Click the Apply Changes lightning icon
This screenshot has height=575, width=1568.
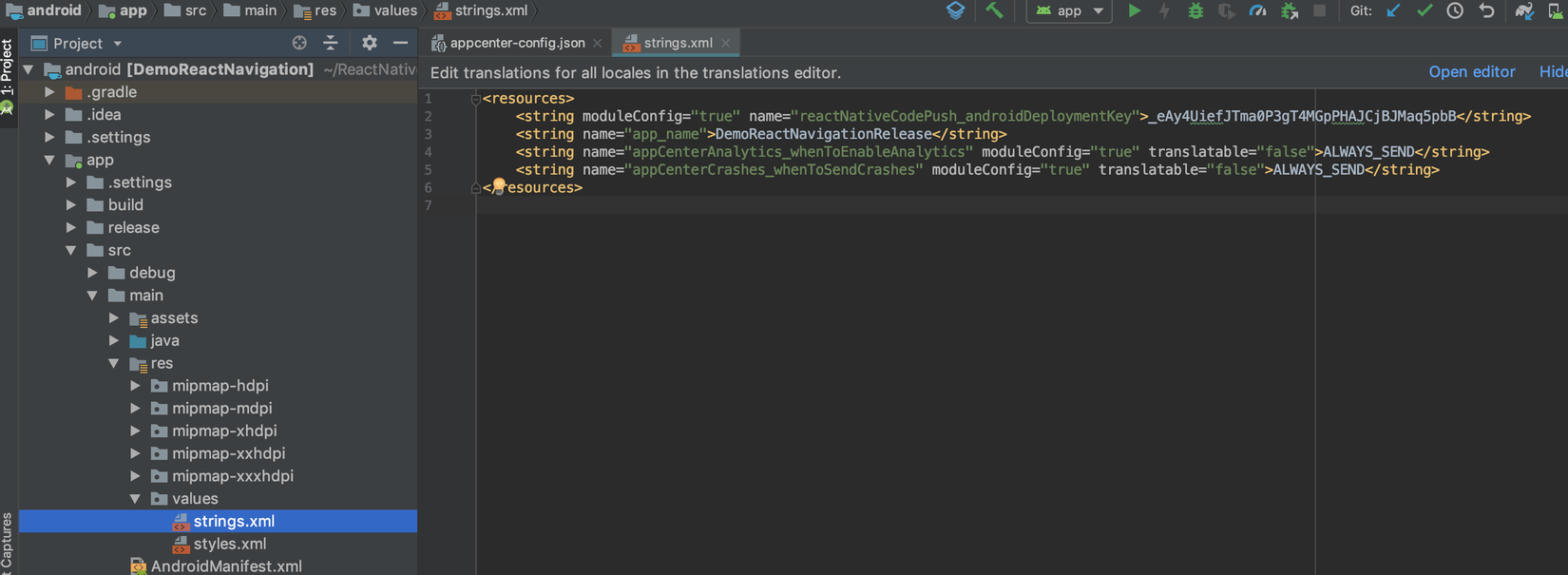pyautogui.click(x=1164, y=11)
